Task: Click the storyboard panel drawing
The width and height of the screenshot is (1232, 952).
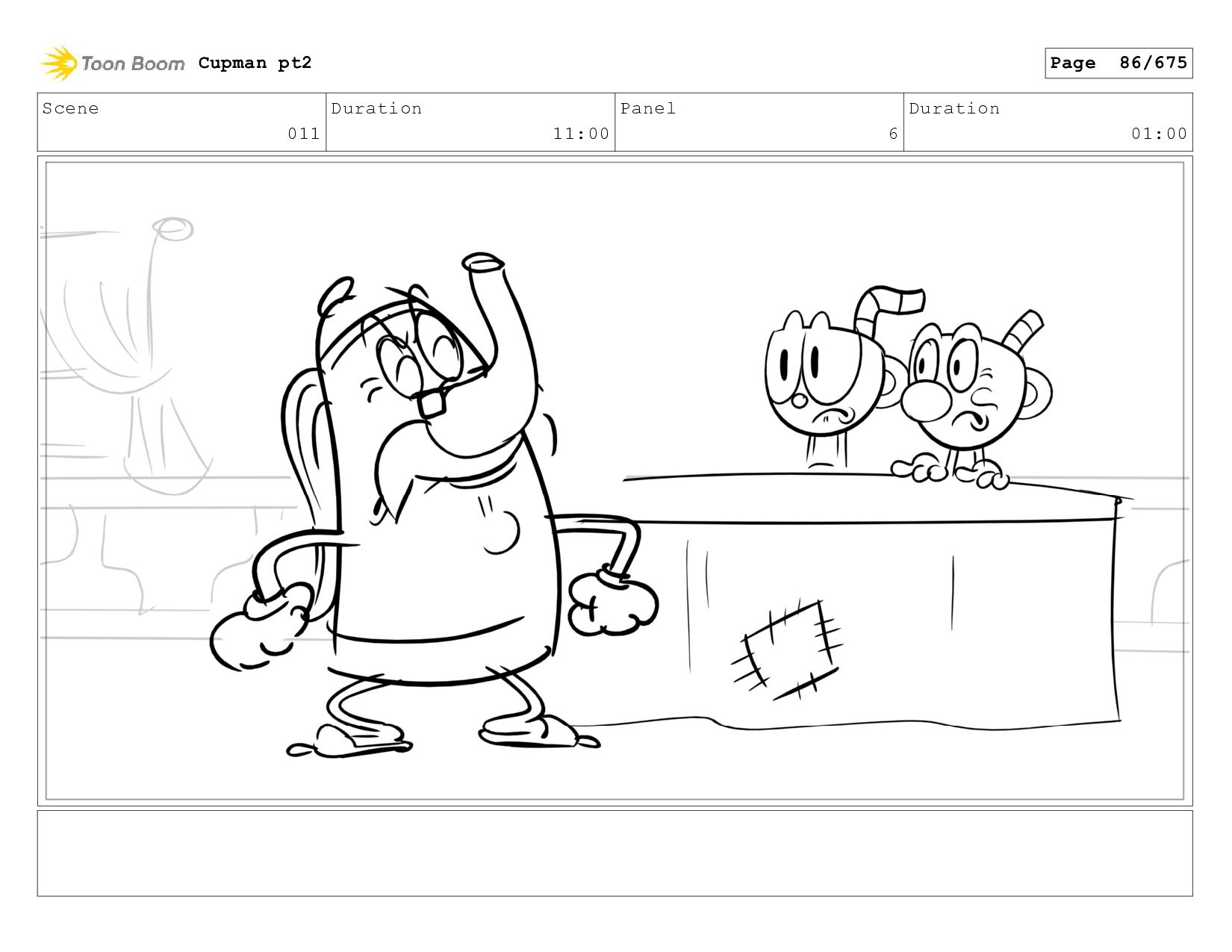Action: 615,481
